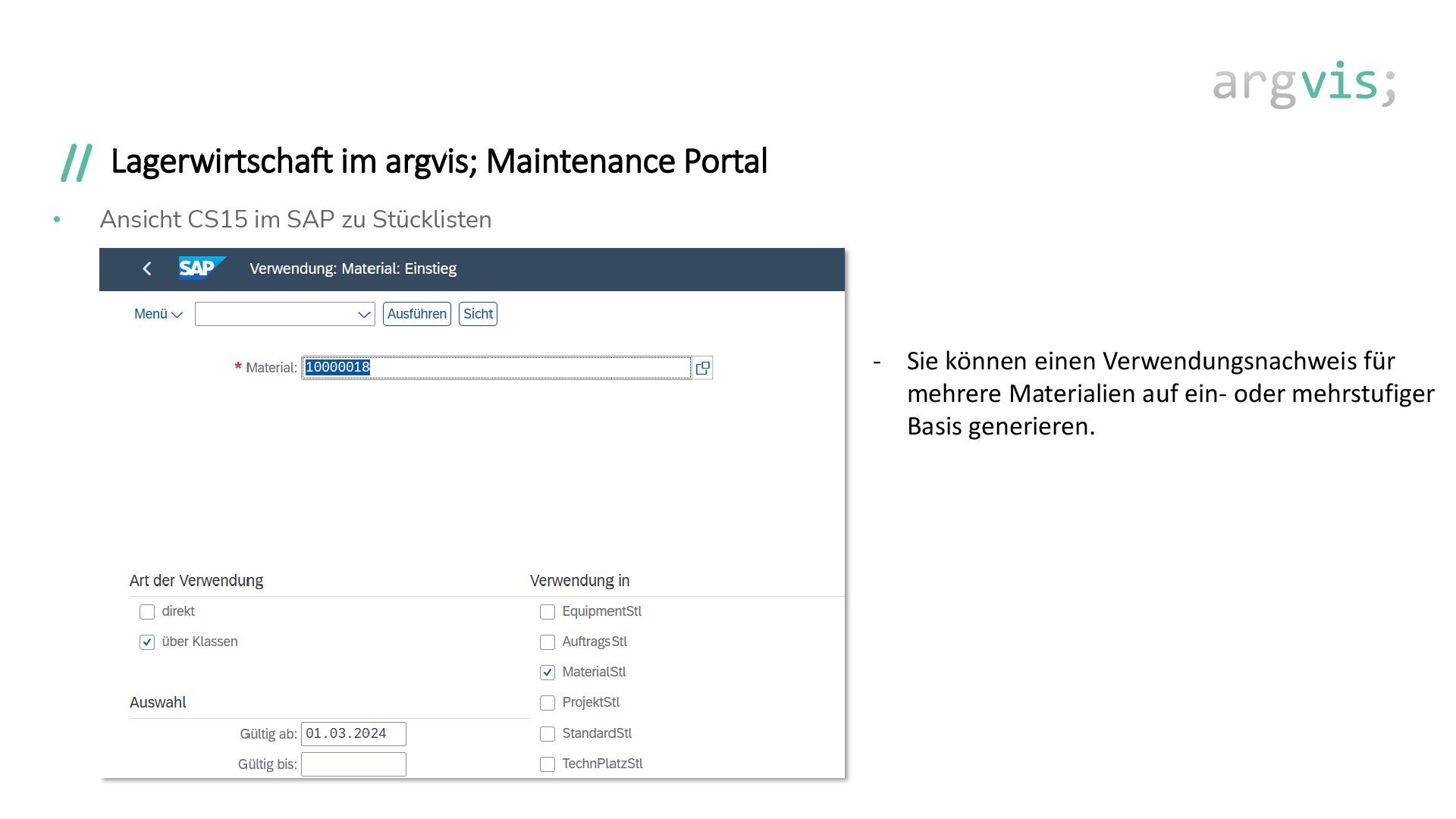Enable the direkt checkbox
This screenshot has width=1456, height=819.
(x=147, y=612)
